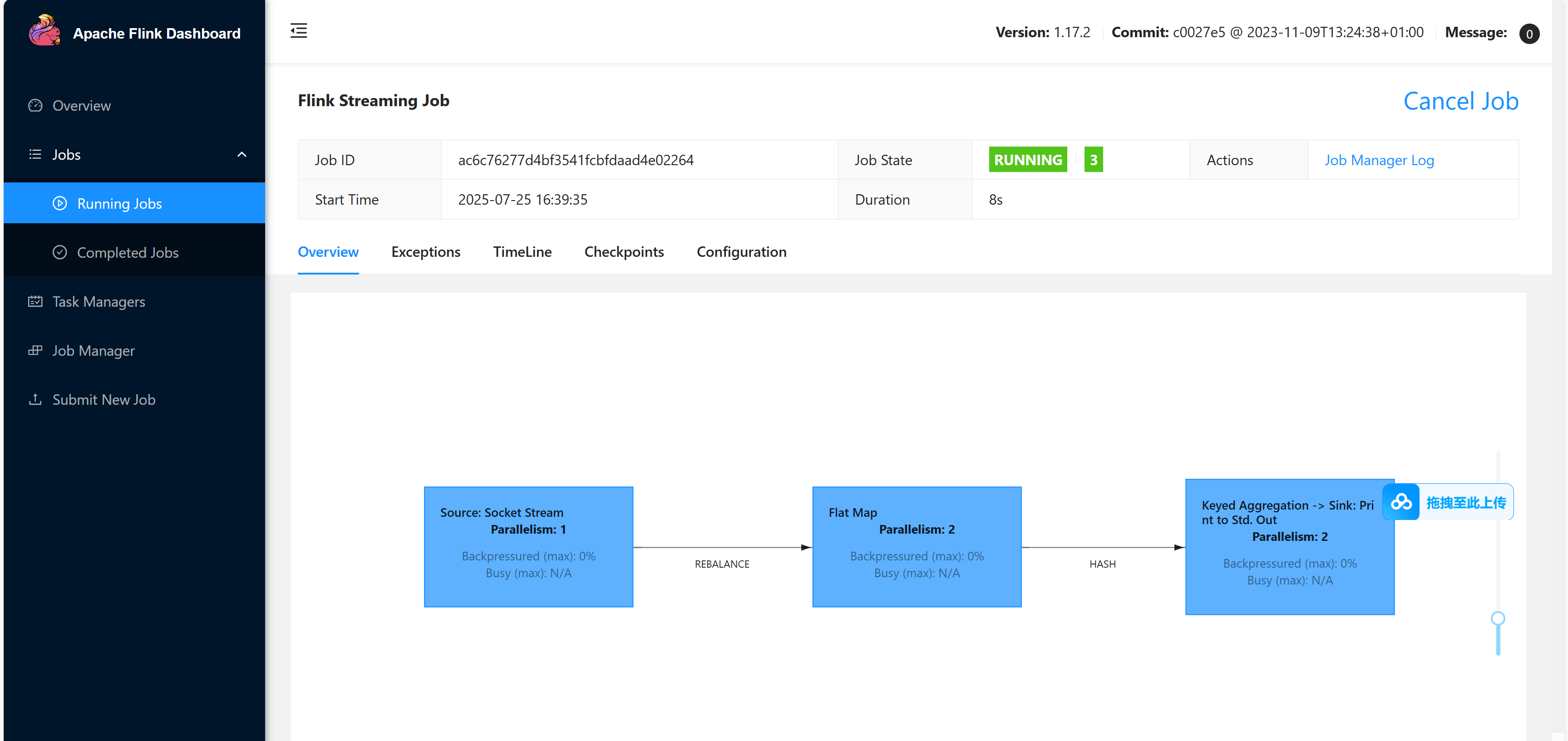Viewport: 1568px width, 741px height.
Task: Click the Apache Flink Dashboard title
Action: [x=157, y=34]
